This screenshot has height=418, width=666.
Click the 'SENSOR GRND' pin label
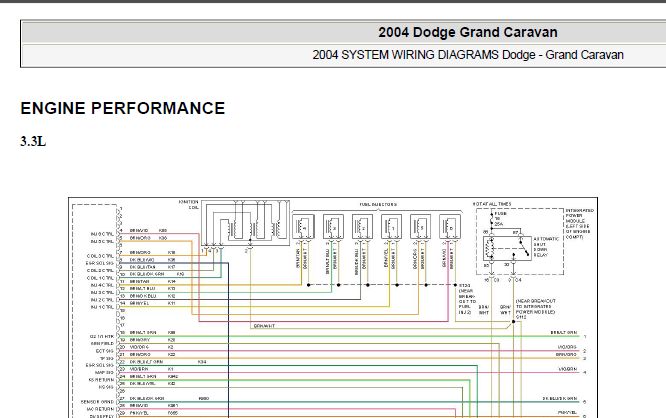coord(97,402)
